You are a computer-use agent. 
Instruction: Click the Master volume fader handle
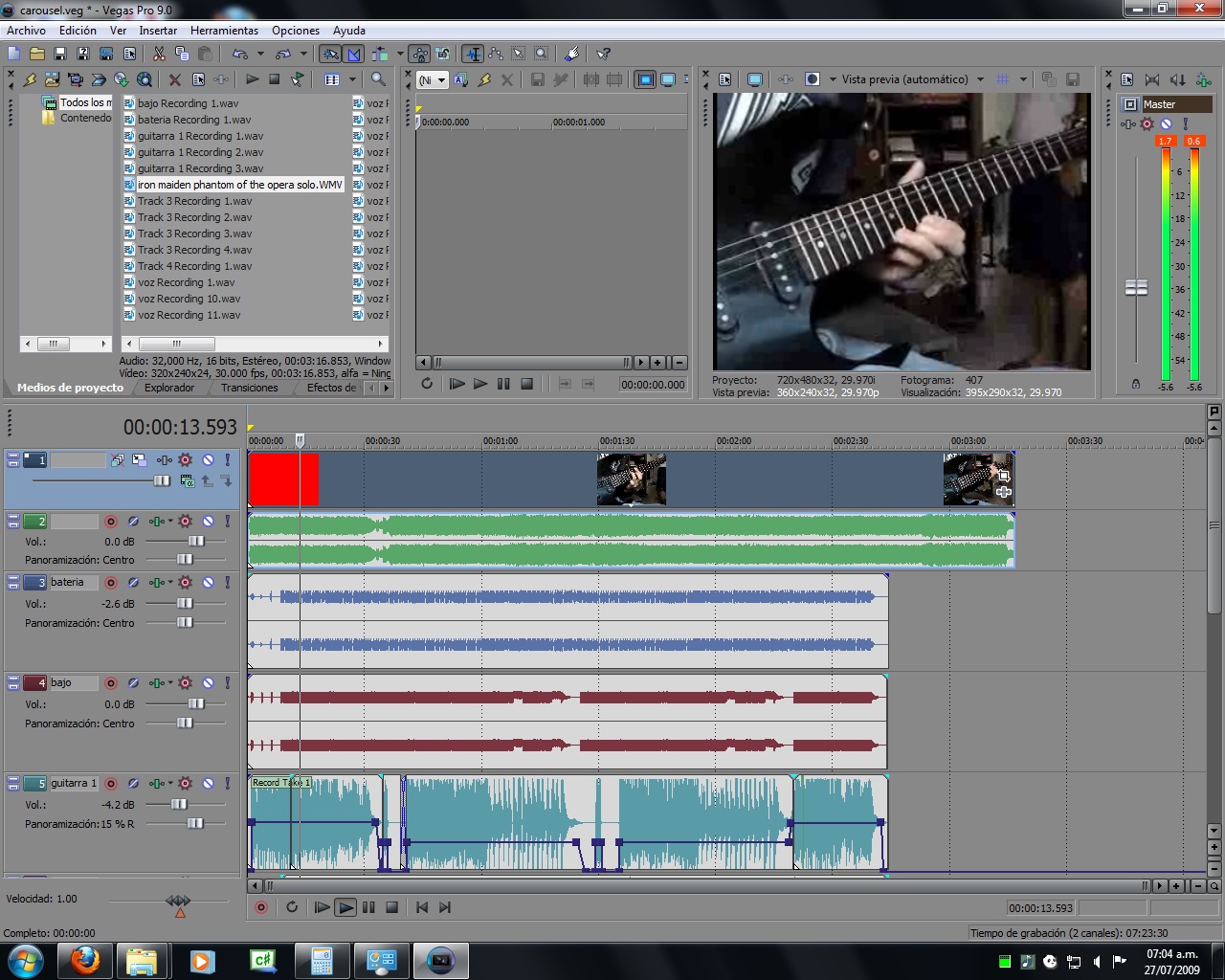pos(1136,287)
